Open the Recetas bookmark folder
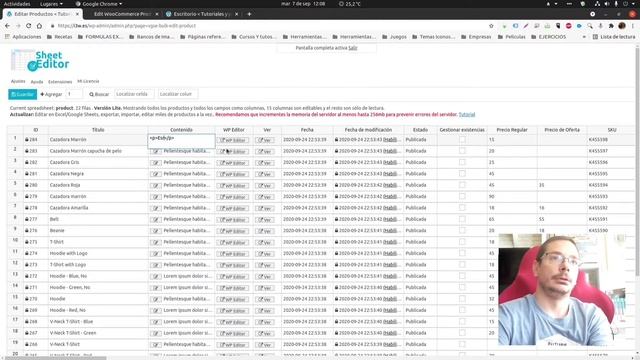The image size is (640, 360). pyautogui.click(x=60, y=37)
